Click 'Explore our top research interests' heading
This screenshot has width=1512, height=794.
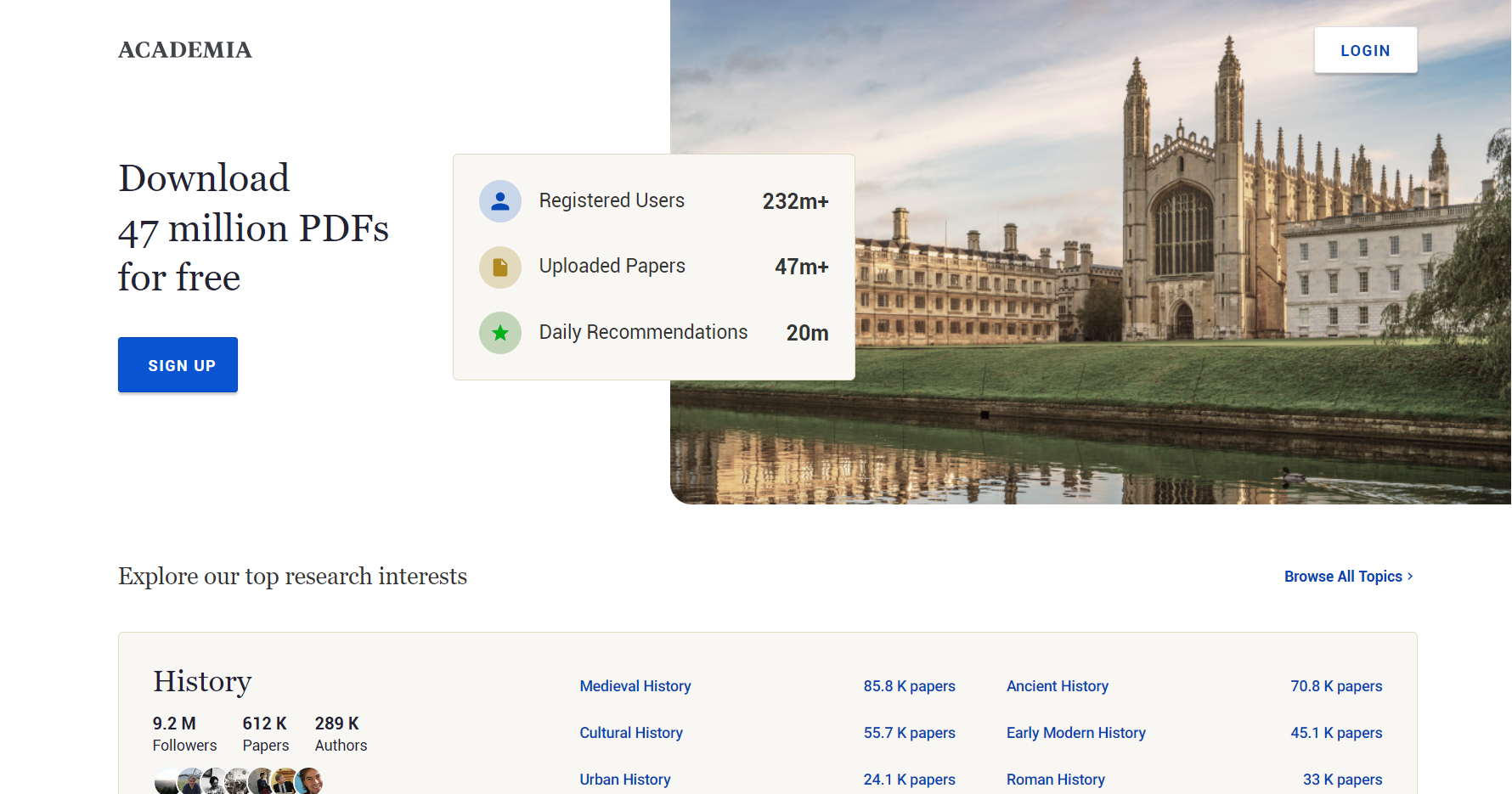292,577
